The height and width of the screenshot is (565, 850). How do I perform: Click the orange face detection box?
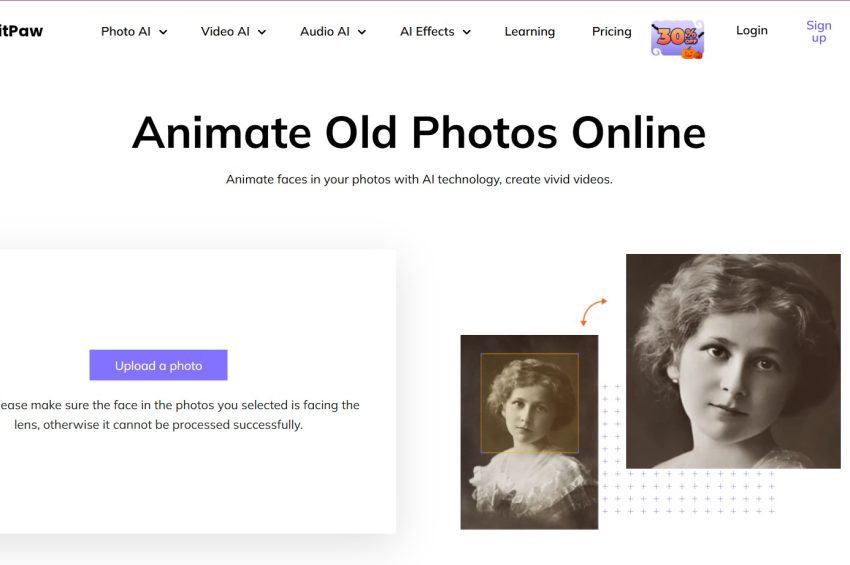click(529, 402)
